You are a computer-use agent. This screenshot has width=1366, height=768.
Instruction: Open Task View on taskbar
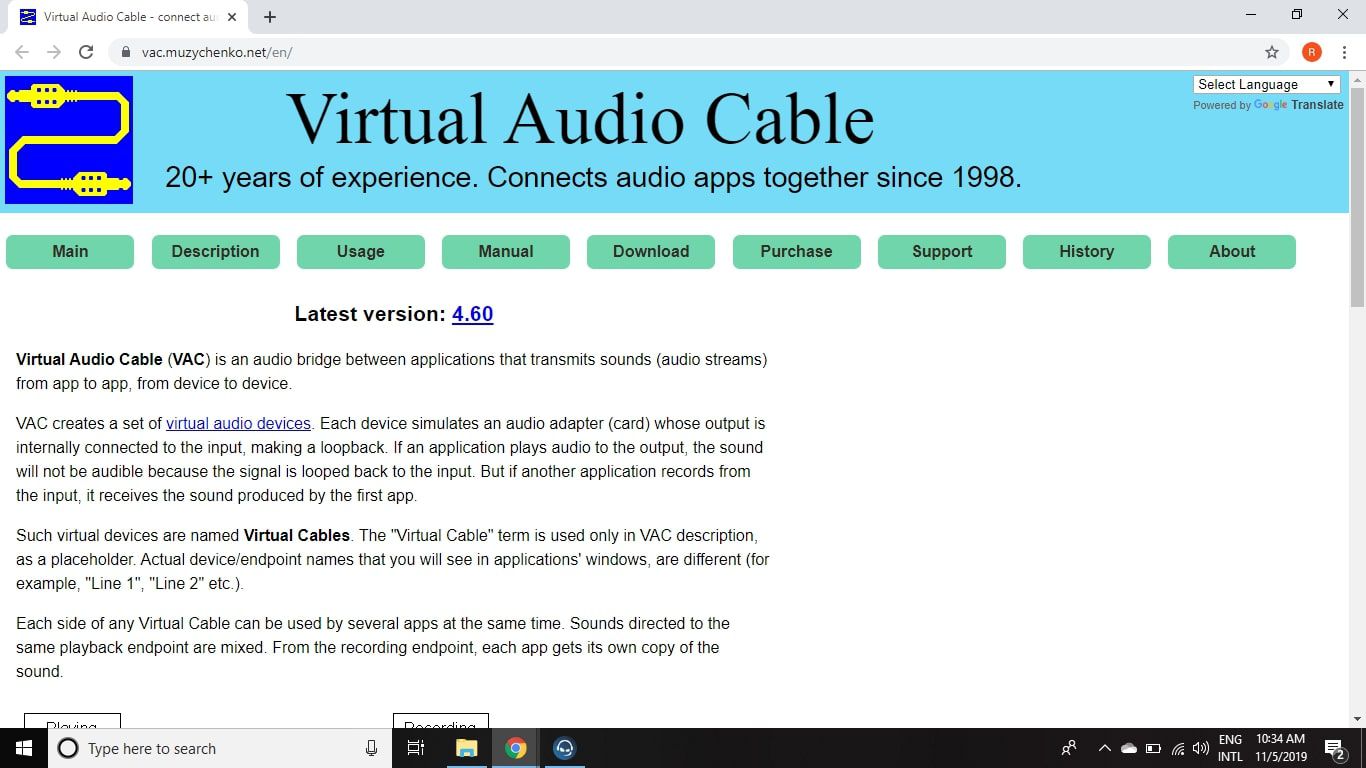pos(417,748)
